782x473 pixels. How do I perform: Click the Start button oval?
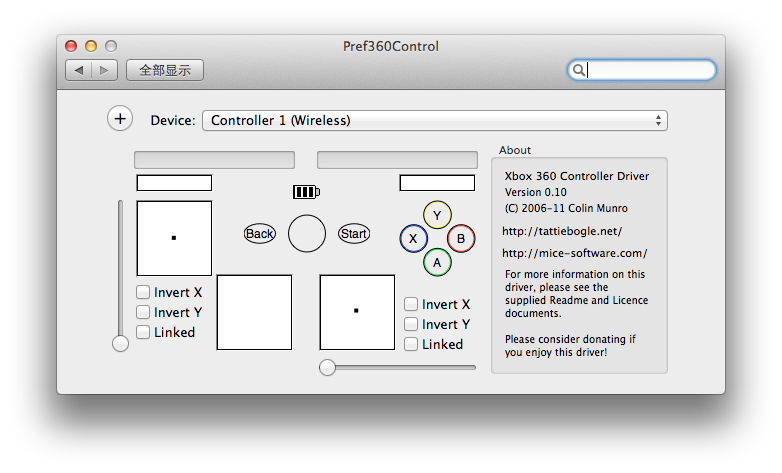coord(354,234)
